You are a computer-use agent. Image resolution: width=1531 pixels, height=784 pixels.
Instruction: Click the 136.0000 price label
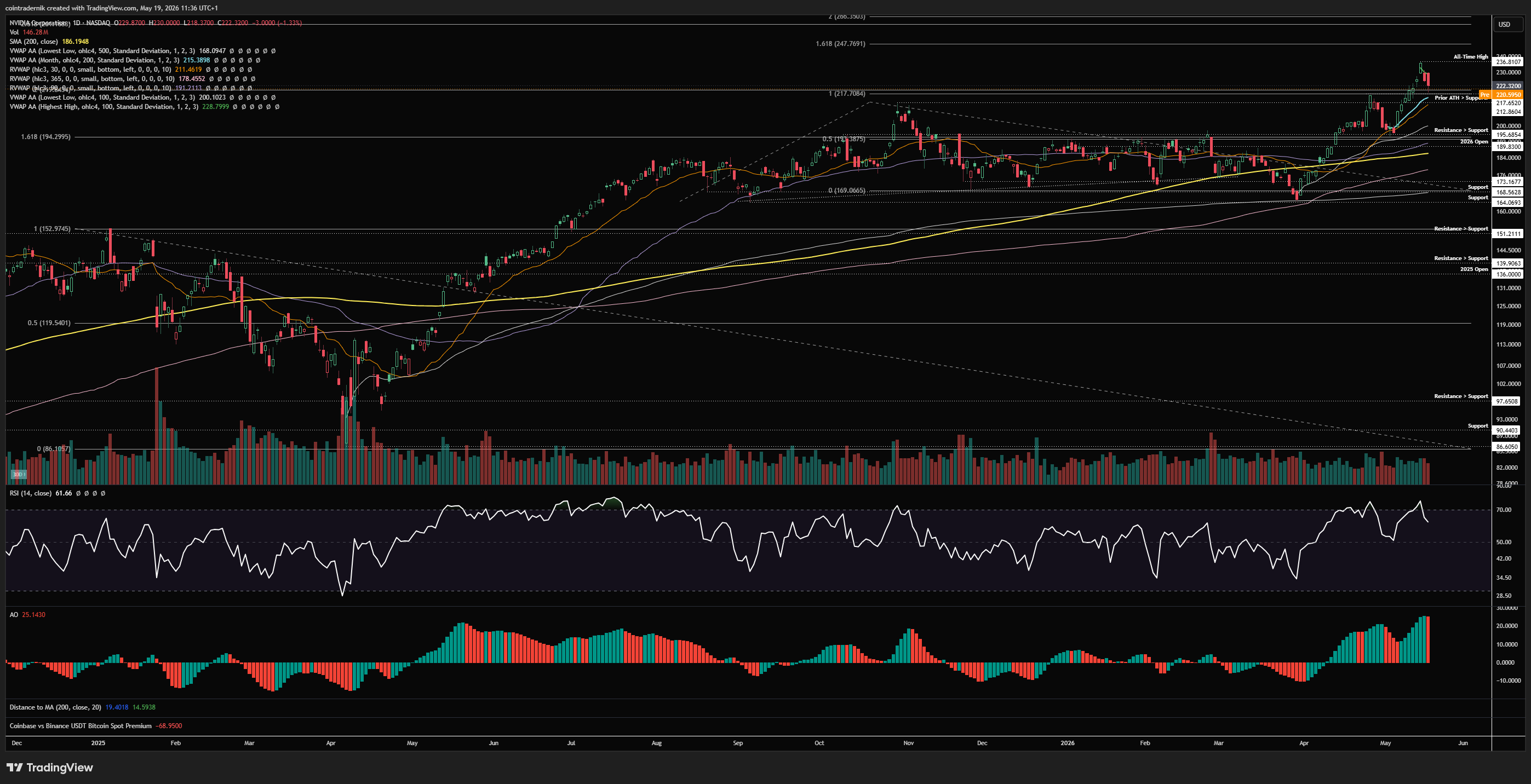(x=1509, y=274)
